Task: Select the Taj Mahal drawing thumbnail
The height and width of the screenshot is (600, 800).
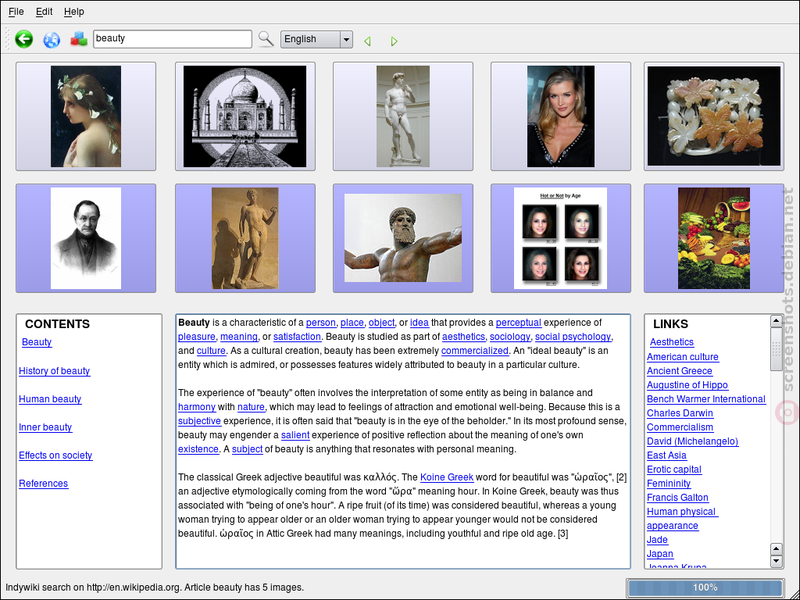Action: pos(245,116)
